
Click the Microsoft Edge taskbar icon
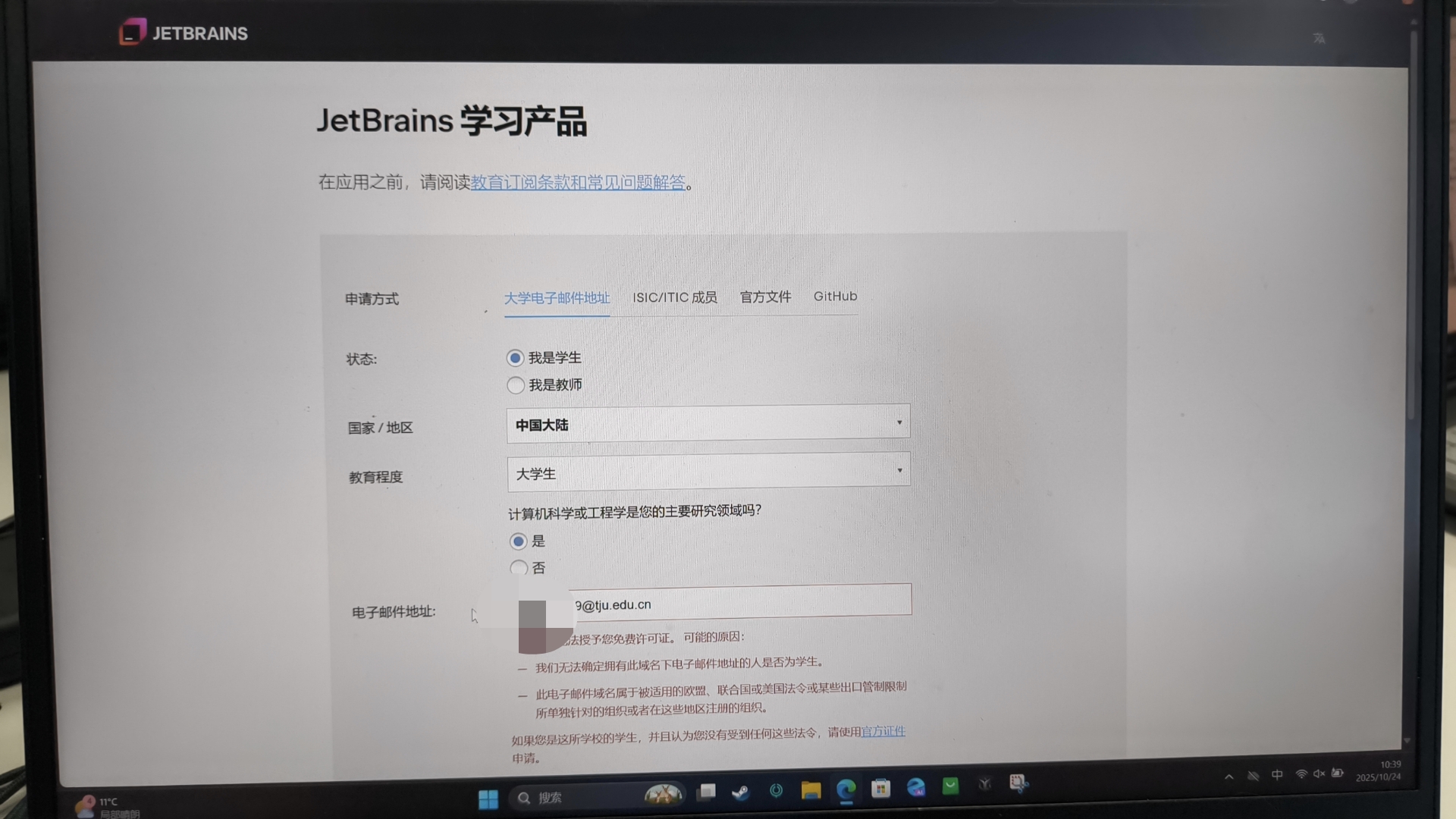coord(846,790)
